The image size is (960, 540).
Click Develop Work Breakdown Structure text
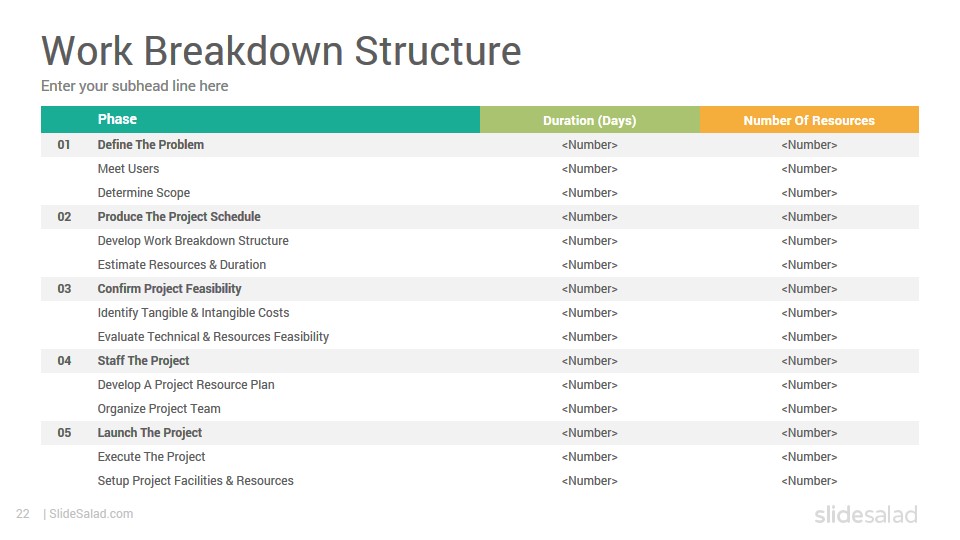[x=193, y=241]
